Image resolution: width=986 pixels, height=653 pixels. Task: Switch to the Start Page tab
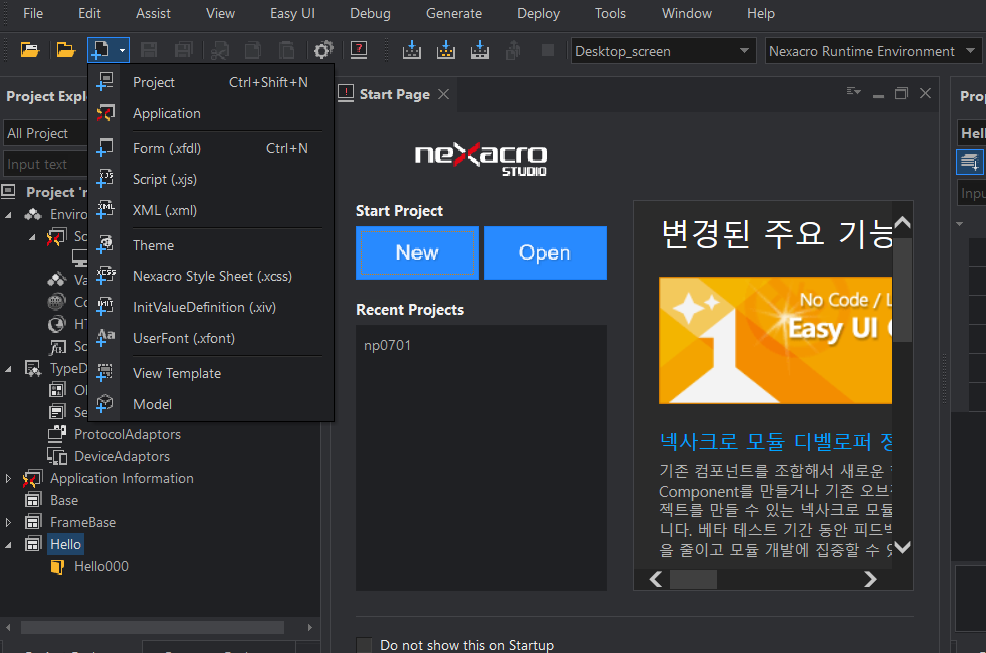[x=394, y=94]
